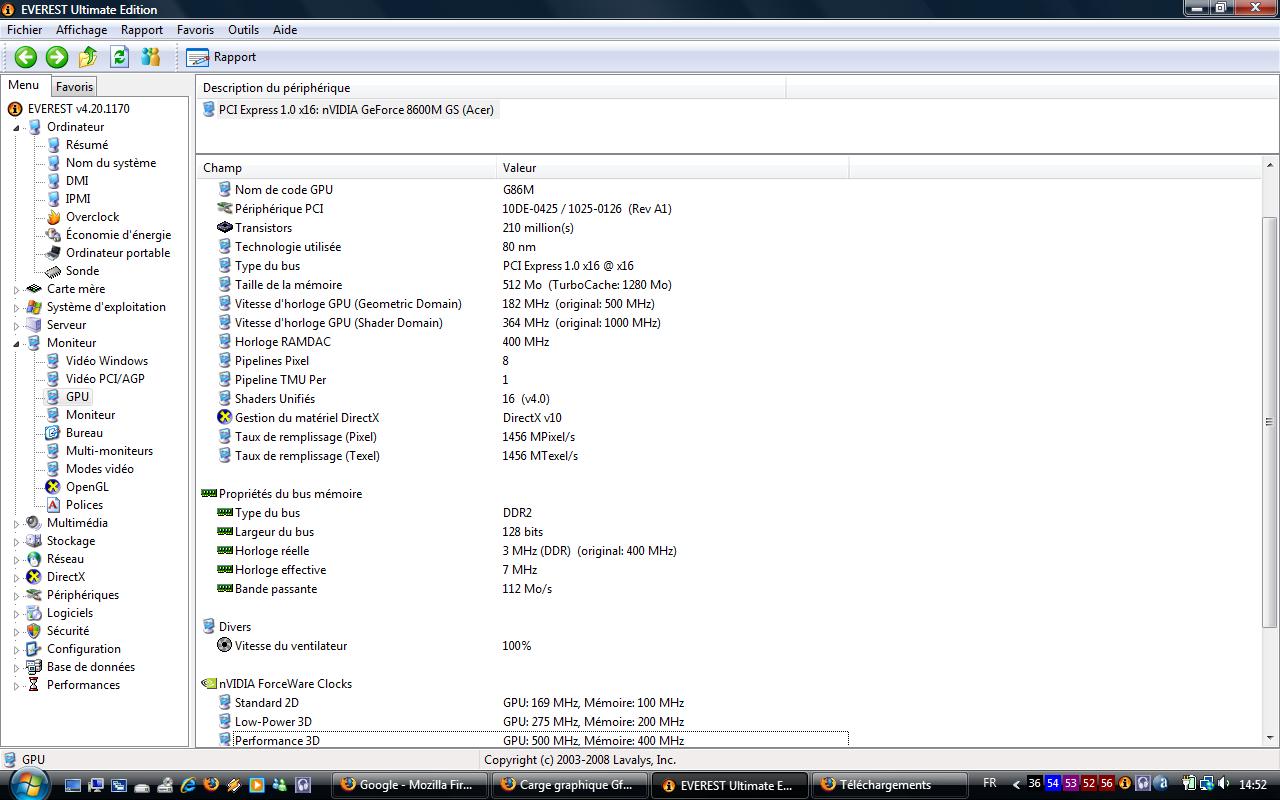Go up one level using the toolbar
The height and width of the screenshot is (800, 1280).
click(88, 57)
